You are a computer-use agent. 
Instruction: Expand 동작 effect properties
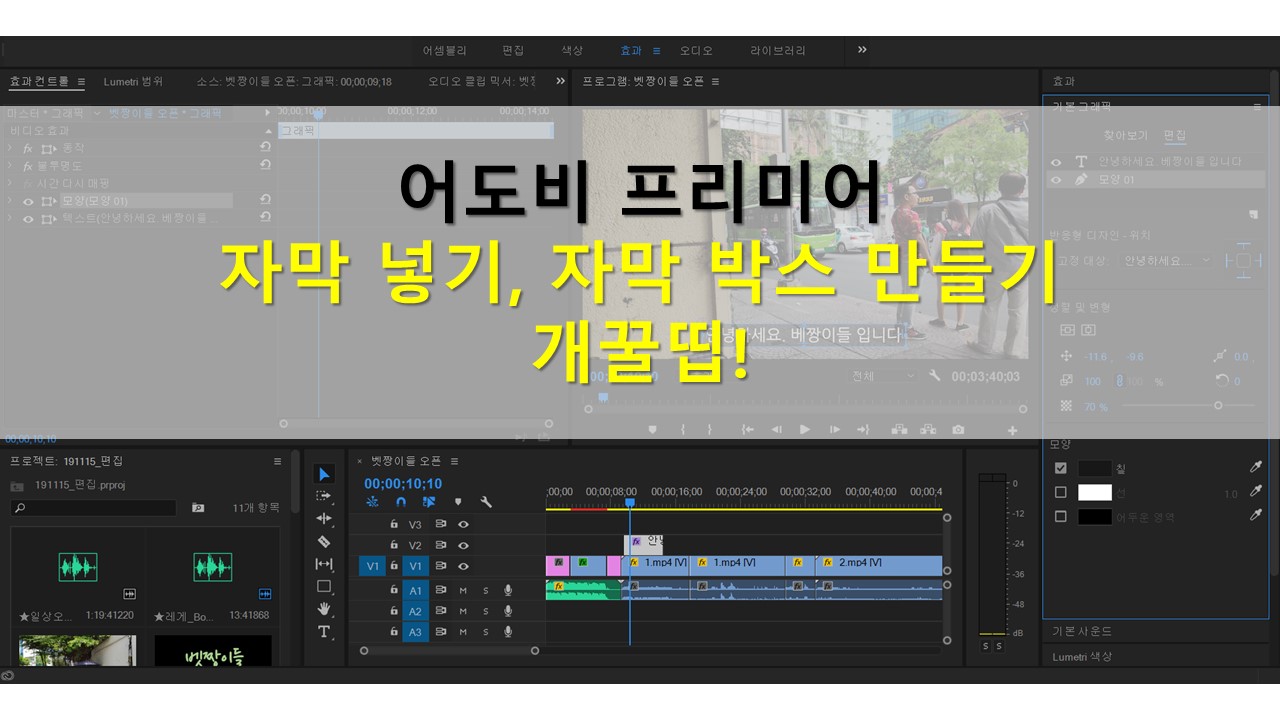point(10,147)
